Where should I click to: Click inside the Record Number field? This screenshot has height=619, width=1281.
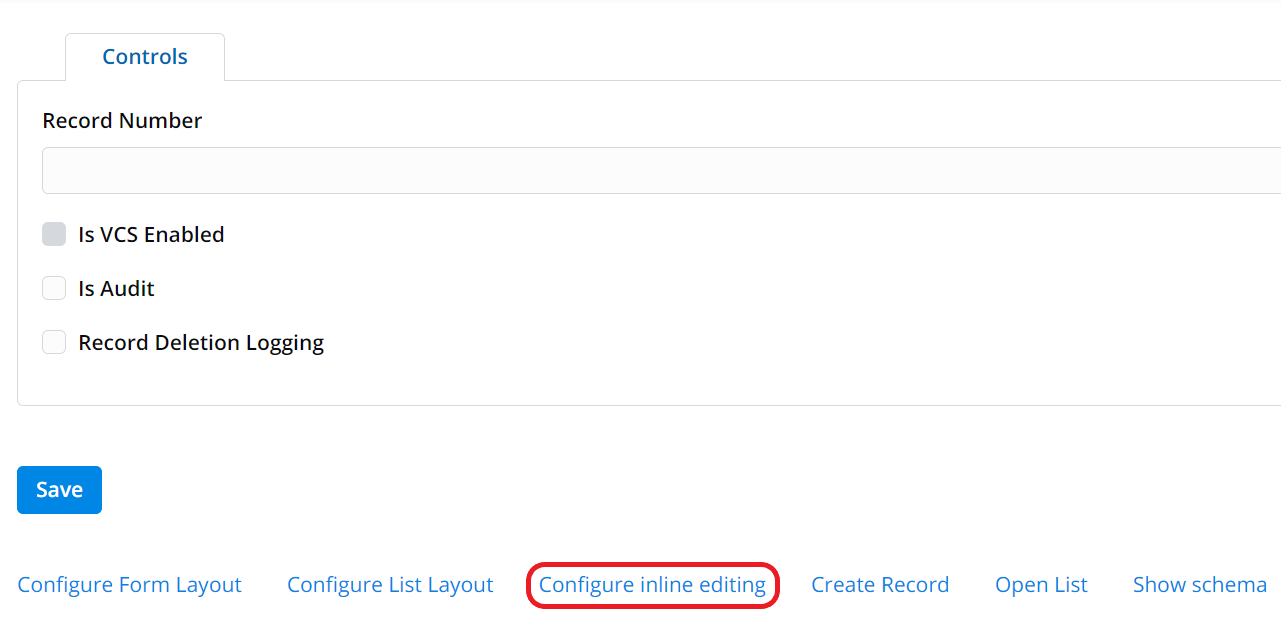click(400, 170)
